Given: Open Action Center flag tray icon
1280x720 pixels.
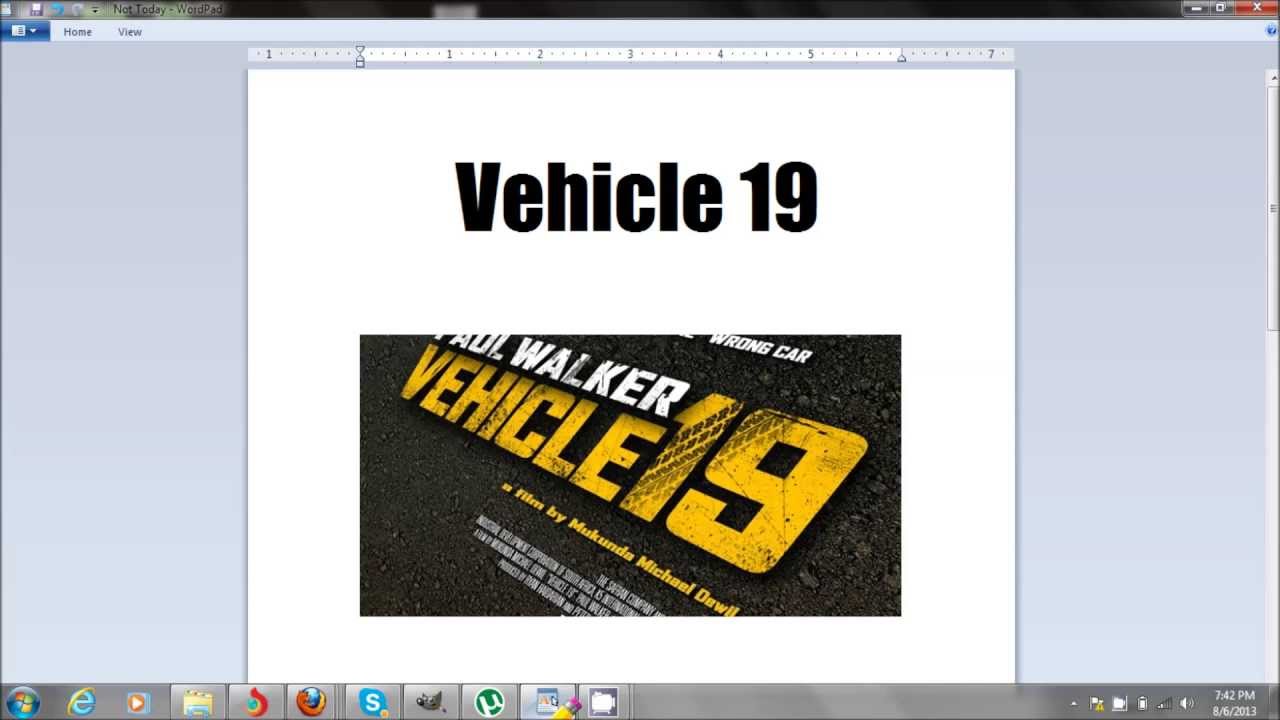Looking at the screenshot, I should click(1097, 703).
